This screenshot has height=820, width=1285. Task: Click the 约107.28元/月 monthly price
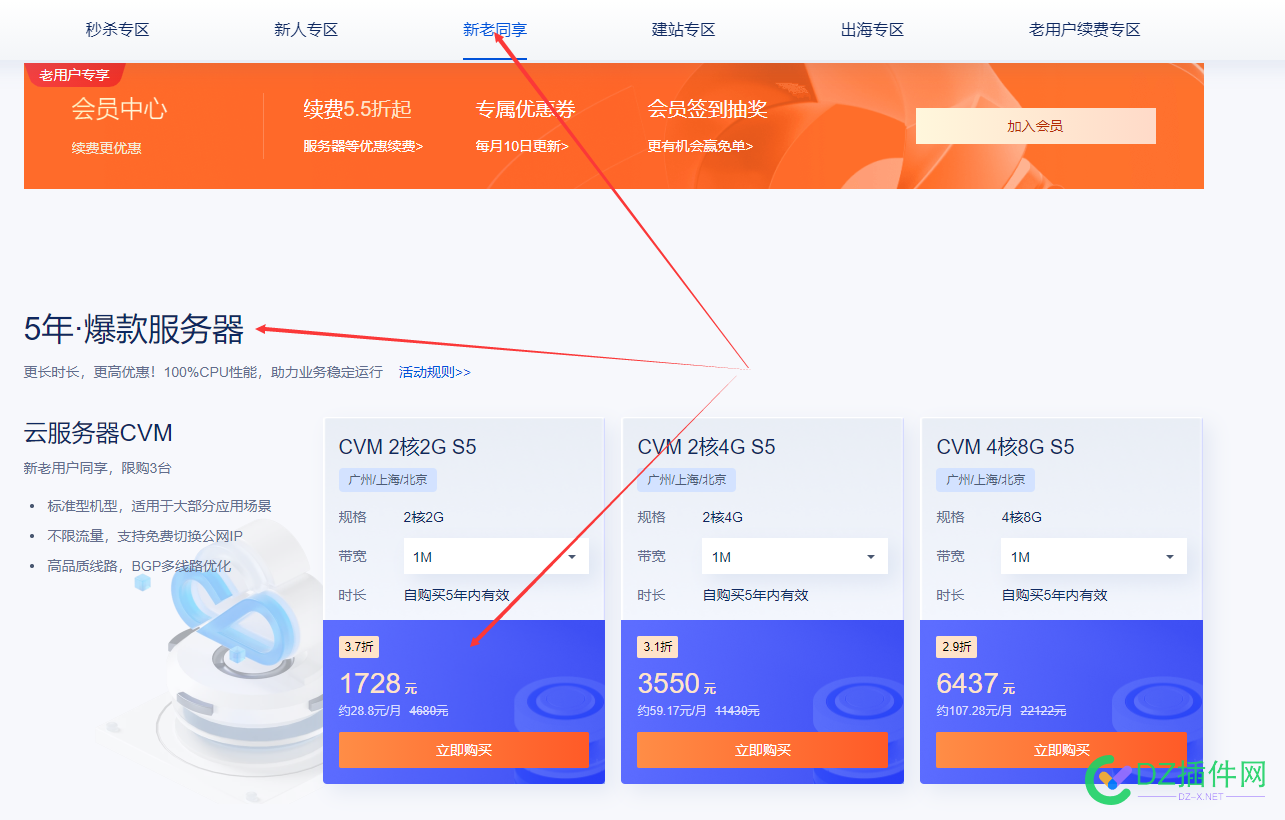tap(974, 711)
